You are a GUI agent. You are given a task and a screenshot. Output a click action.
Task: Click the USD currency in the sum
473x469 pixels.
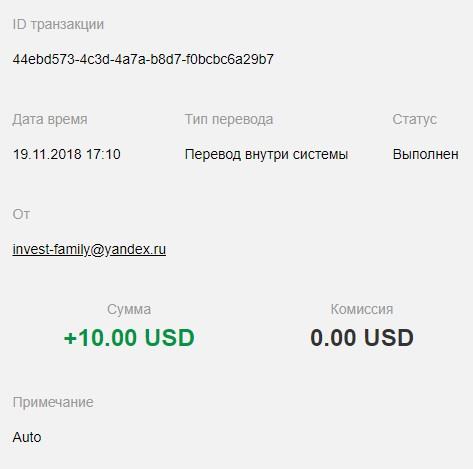tap(170, 337)
